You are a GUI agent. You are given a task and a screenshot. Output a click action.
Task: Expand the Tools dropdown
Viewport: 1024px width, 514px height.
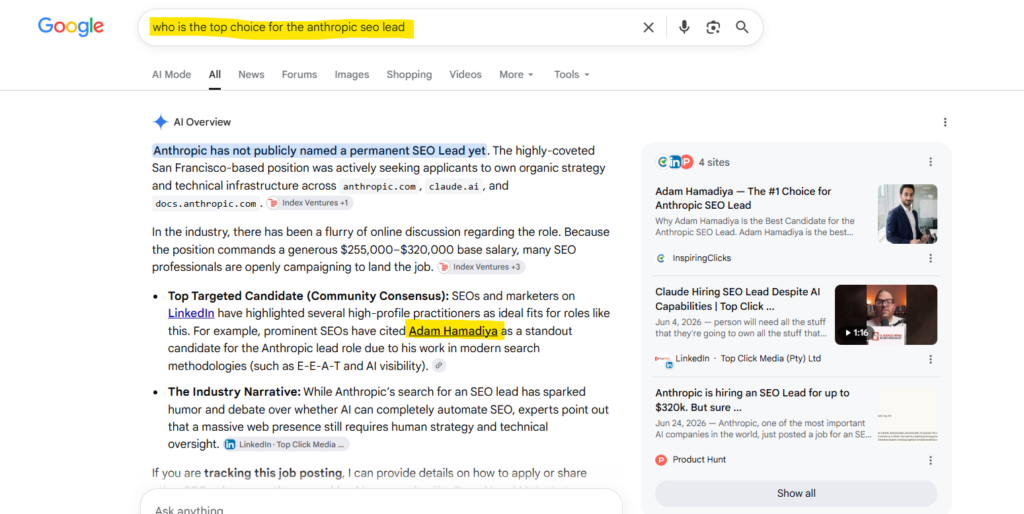pyautogui.click(x=571, y=74)
